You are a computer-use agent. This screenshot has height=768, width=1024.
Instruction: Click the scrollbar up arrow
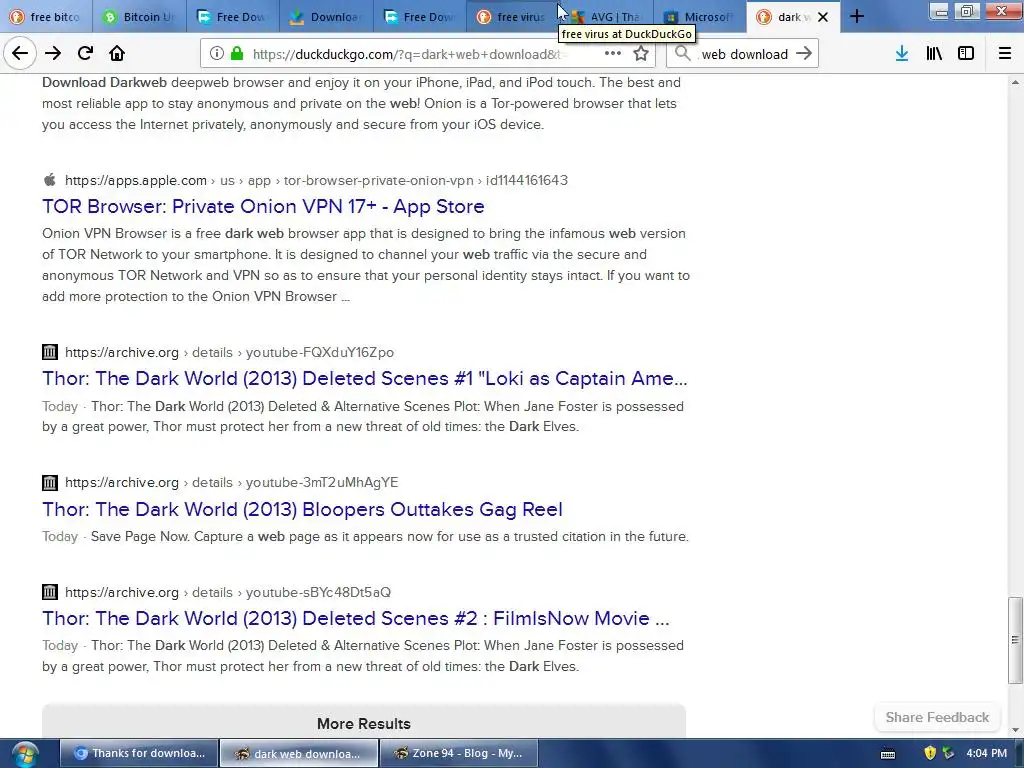pos(1015,82)
